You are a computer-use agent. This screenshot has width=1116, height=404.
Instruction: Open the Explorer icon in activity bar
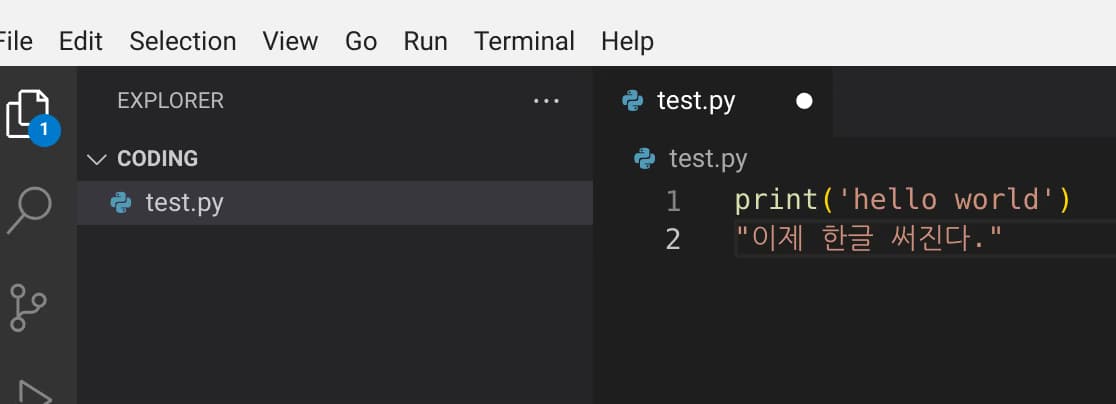[x=28, y=113]
